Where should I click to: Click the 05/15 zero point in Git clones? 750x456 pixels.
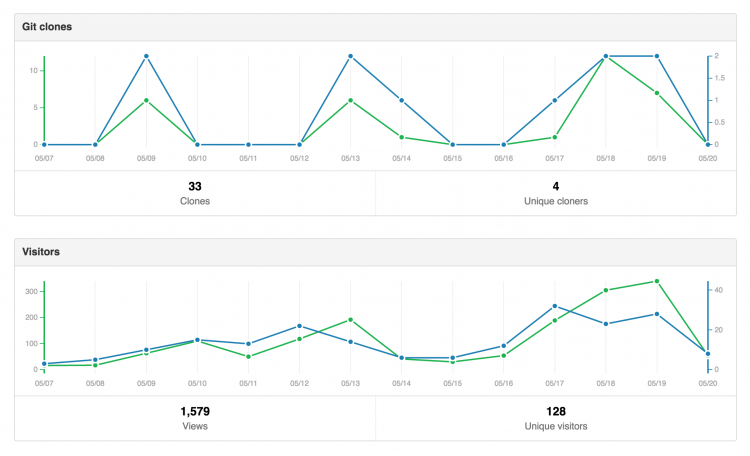pos(452,145)
